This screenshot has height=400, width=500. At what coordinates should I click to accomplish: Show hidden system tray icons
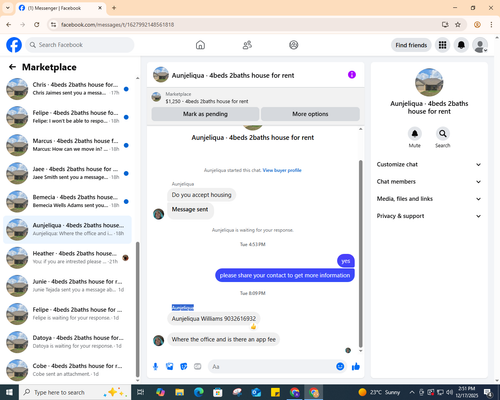tap(412, 392)
